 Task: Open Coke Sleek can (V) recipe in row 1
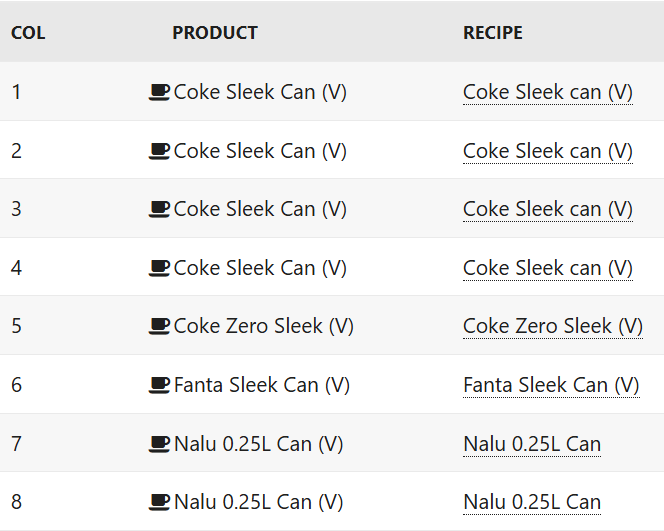tap(548, 92)
